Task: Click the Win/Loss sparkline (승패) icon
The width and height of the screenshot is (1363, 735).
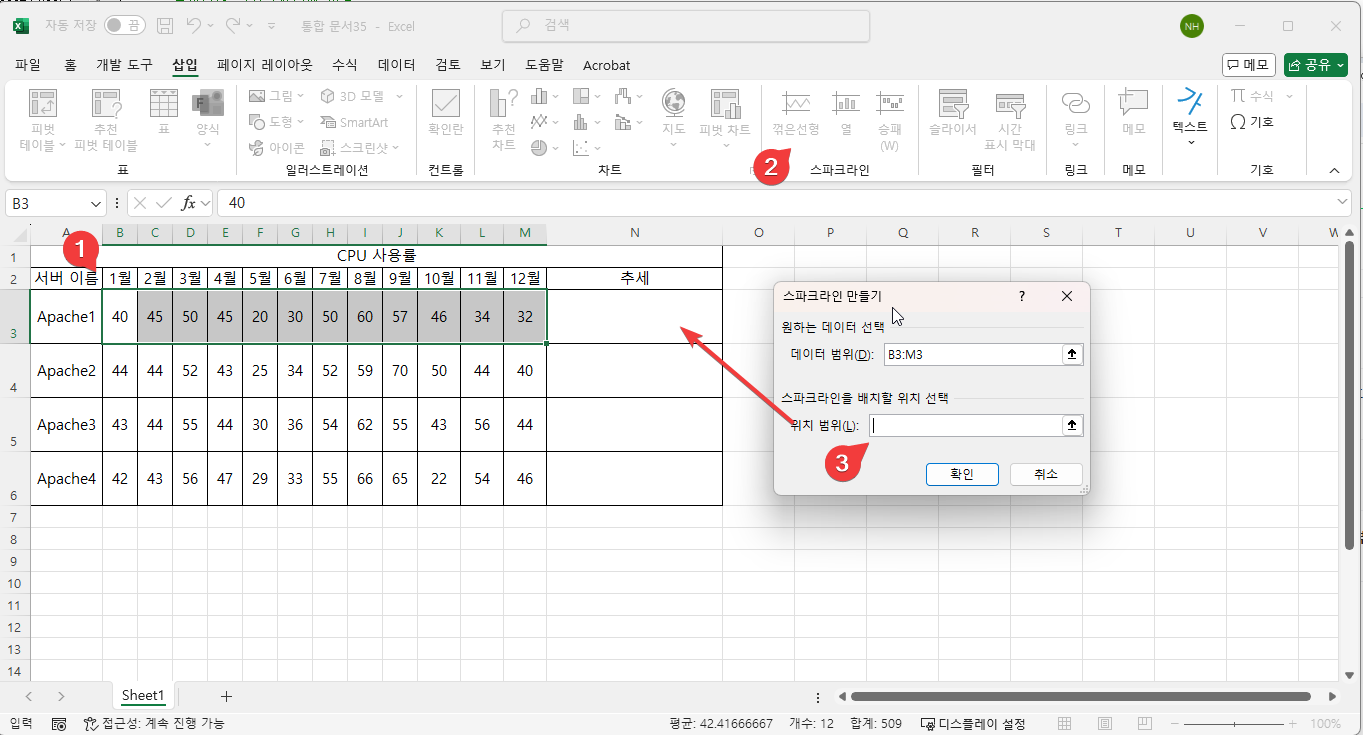Action: coord(890,103)
